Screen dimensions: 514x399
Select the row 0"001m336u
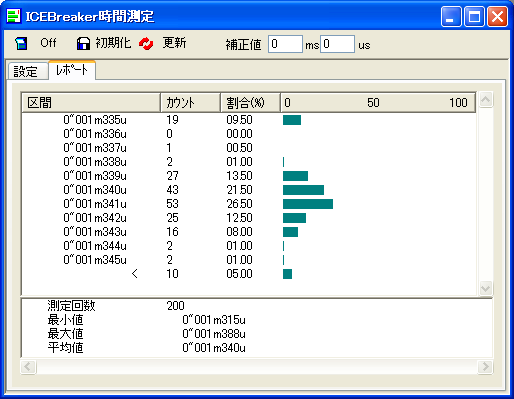tap(248, 134)
